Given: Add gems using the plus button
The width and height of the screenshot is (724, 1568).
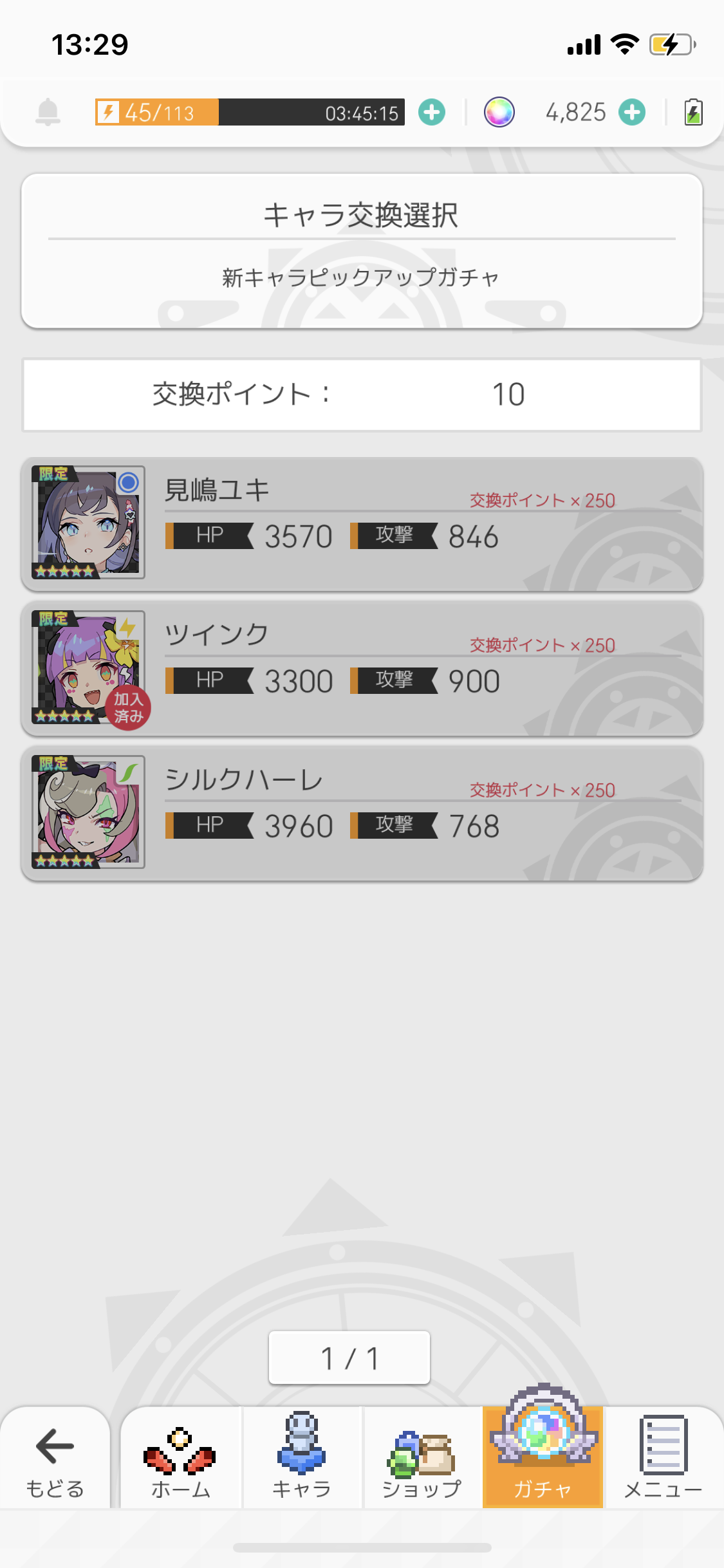Looking at the screenshot, I should [x=632, y=112].
